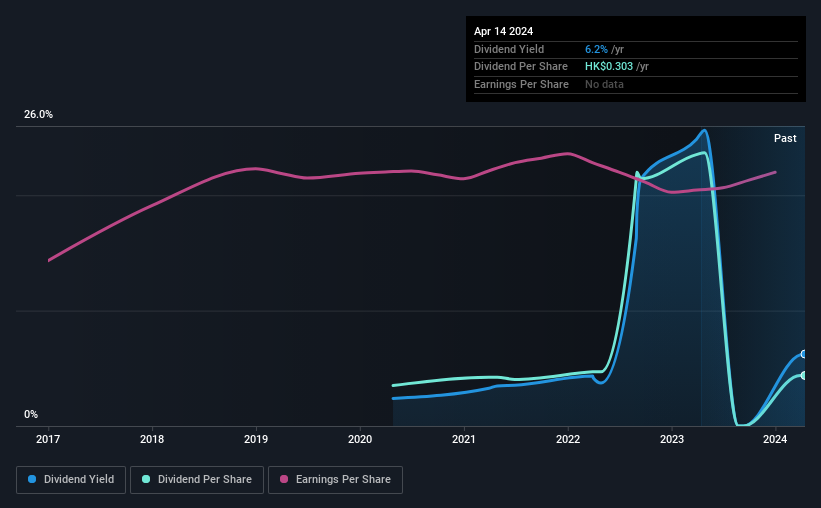The height and width of the screenshot is (508, 821).
Task: Click the 26.0% y-axis label
Action: tap(39, 115)
